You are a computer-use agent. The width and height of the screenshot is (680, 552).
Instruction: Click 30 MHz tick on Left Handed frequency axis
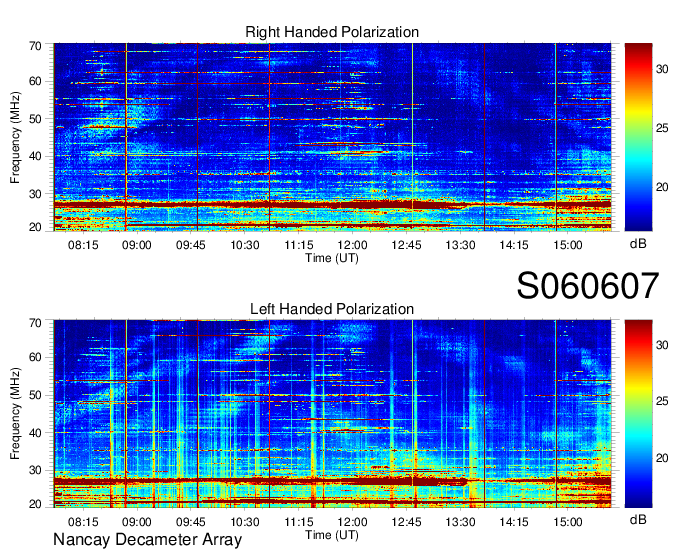(x=35, y=470)
